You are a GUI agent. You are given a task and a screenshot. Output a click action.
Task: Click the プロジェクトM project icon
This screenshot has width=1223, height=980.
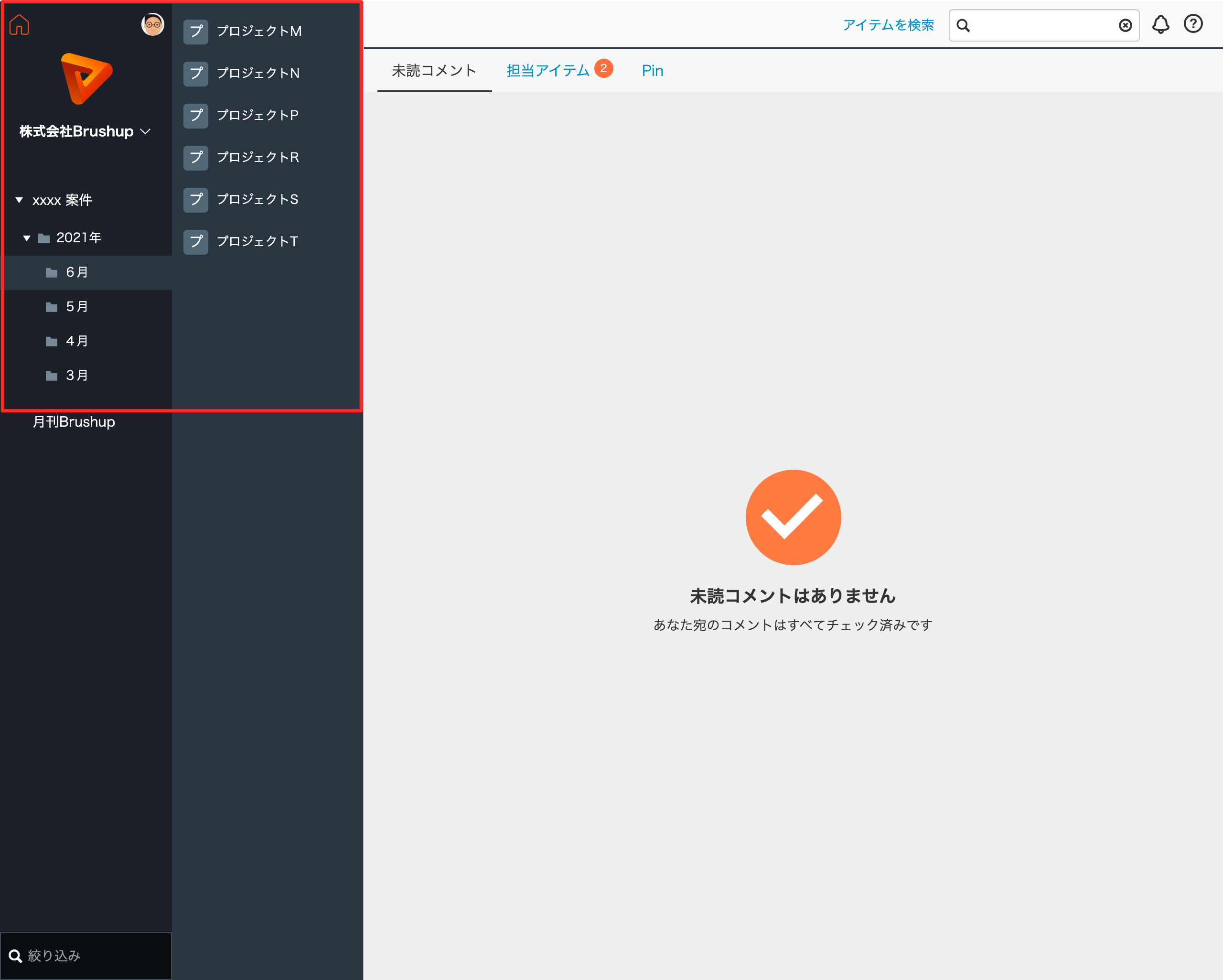[x=196, y=31]
